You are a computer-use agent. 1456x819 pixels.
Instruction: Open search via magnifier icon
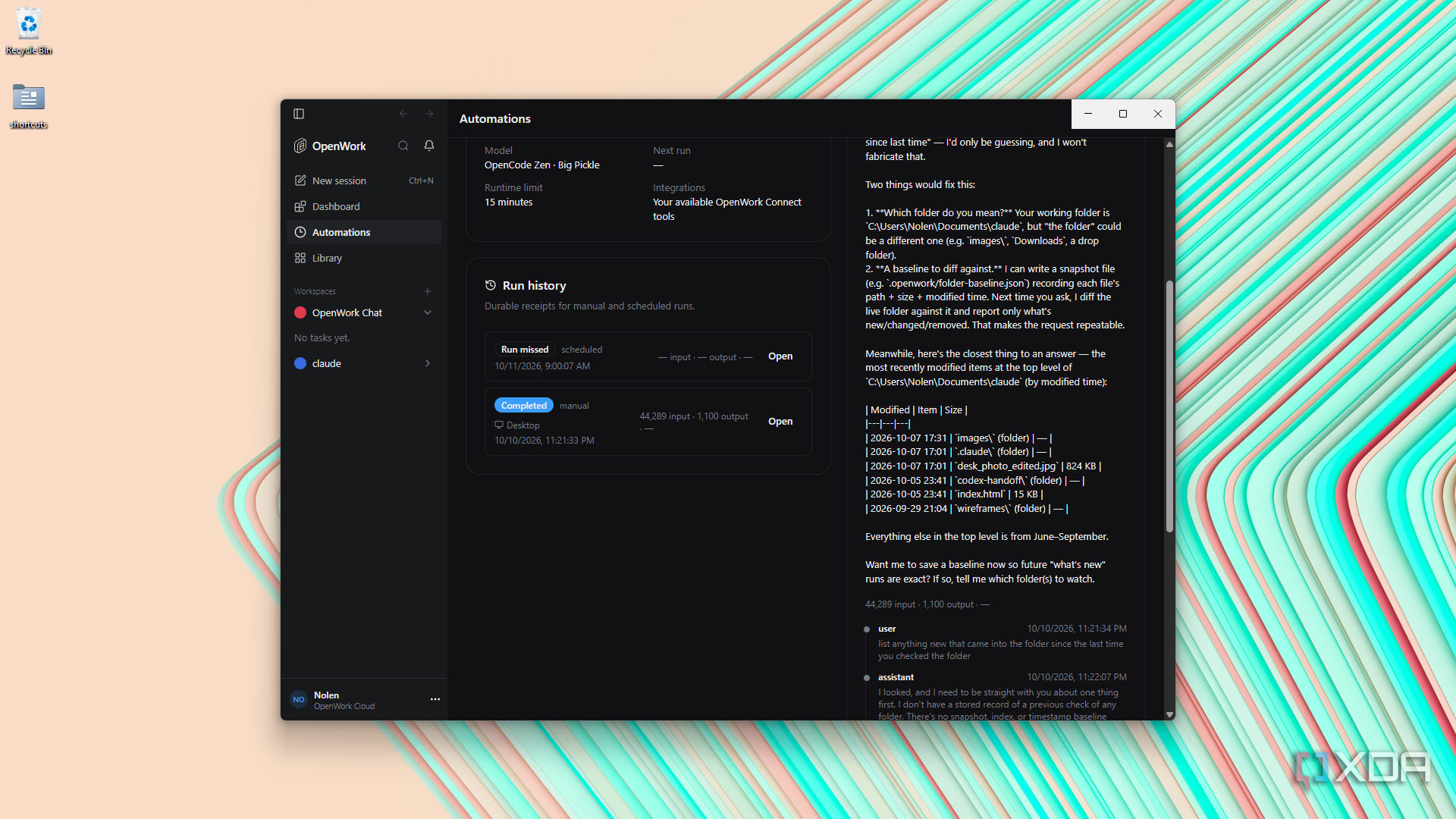403,146
